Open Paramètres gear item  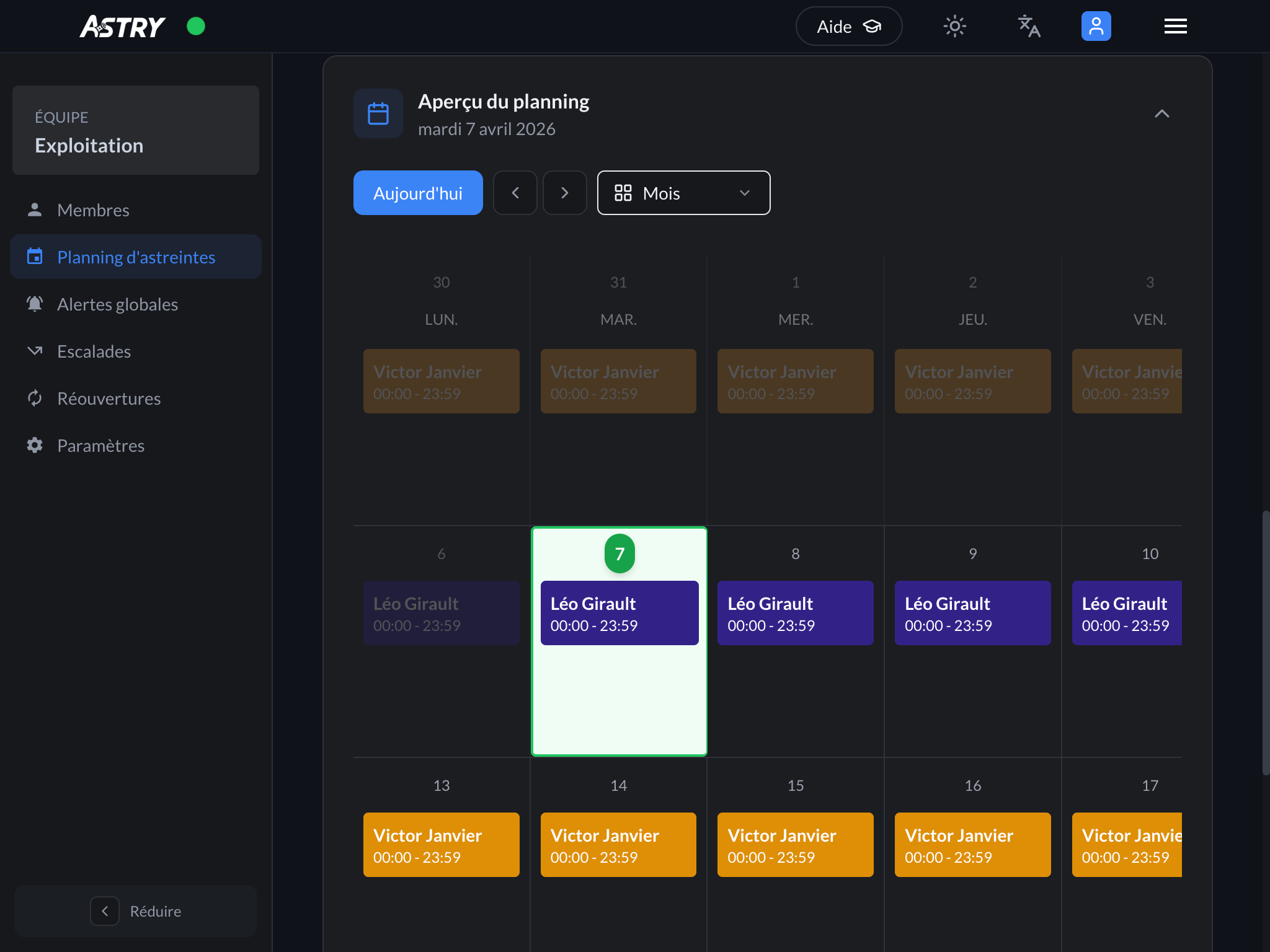click(x=100, y=446)
